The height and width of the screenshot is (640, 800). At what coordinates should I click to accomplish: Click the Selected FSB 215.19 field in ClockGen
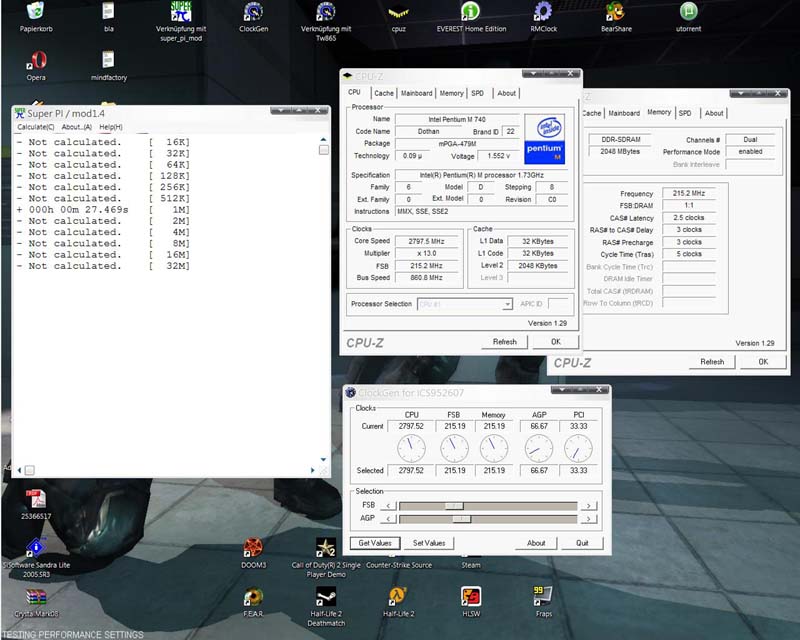[x=454, y=470]
